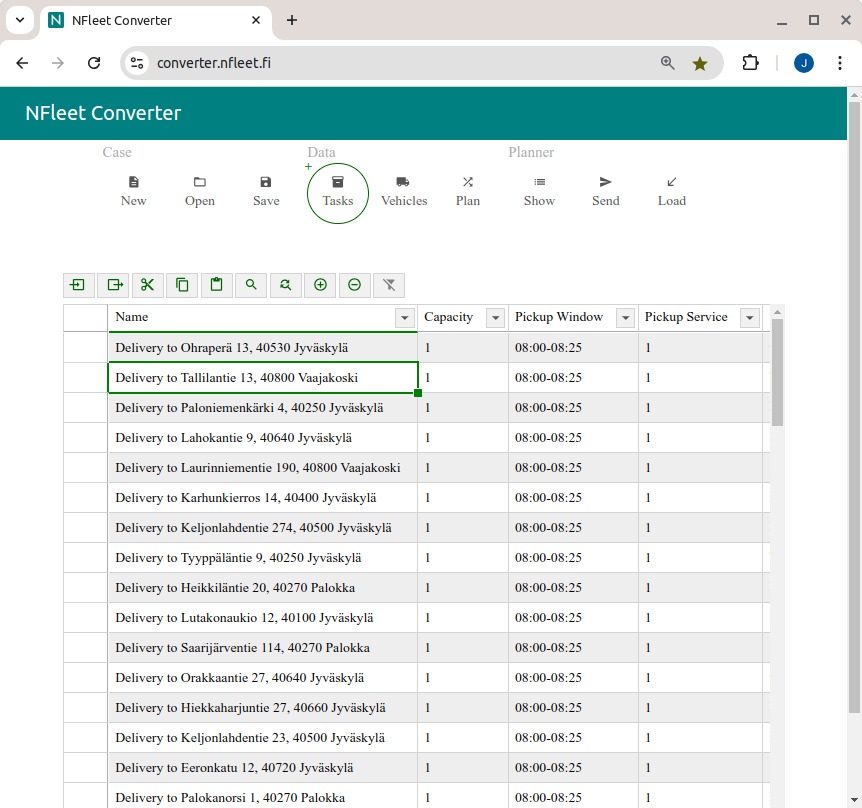The image size is (862, 808).
Task: Switch to the Vehicles data view
Action: click(404, 192)
